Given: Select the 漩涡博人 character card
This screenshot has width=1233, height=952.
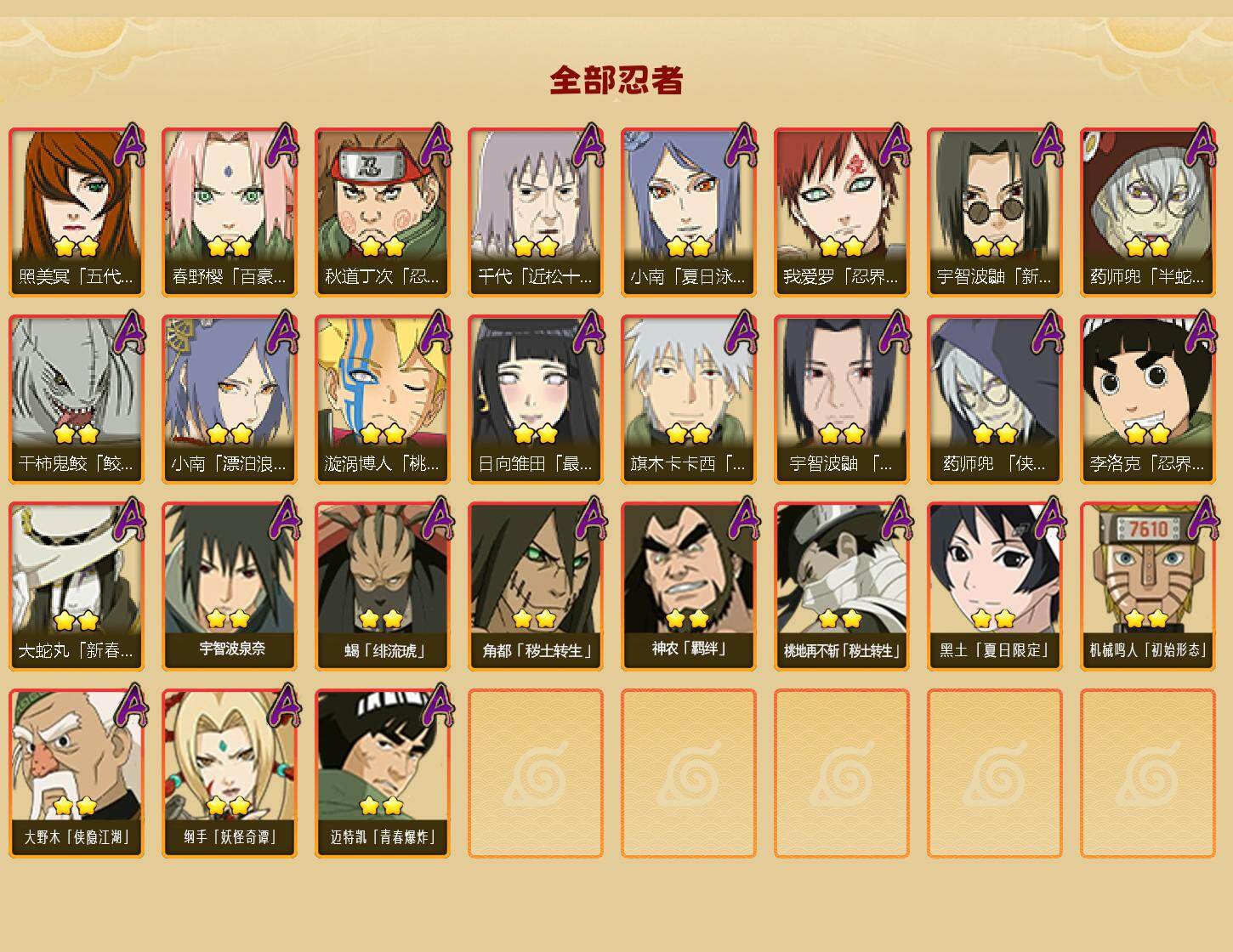Looking at the screenshot, I should coord(383,399).
